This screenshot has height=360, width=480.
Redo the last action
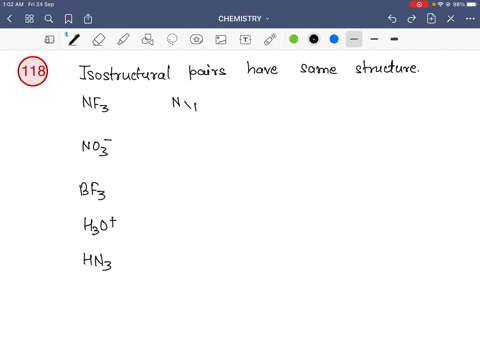(412, 19)
